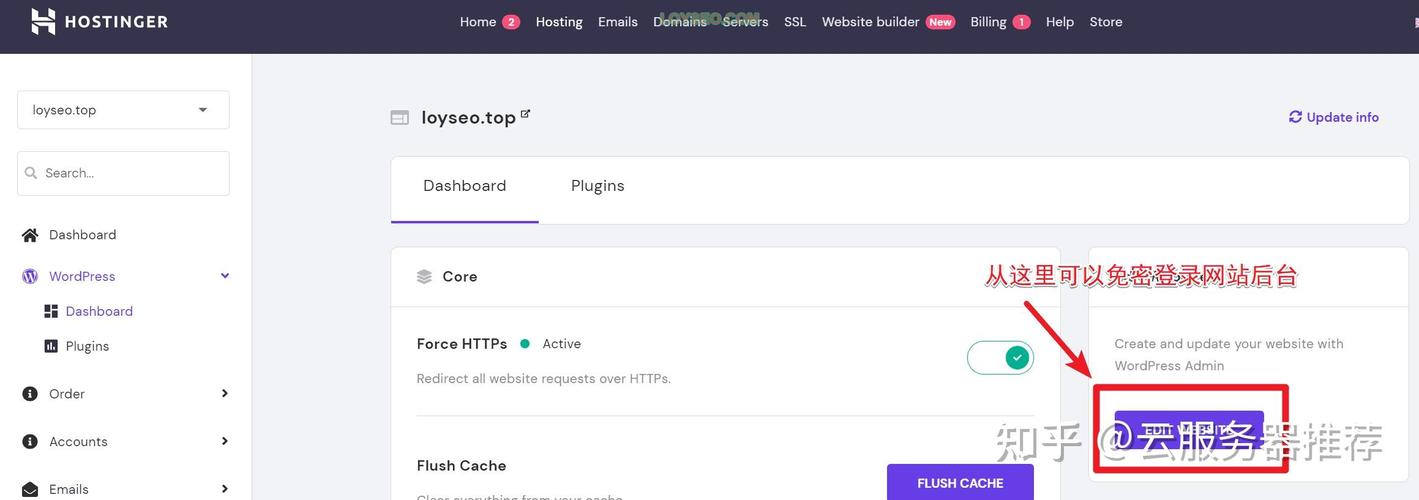Viewport: 1419px width, 500px height.
Task: Open the Billing menu item
Action: tap(988, 22)
